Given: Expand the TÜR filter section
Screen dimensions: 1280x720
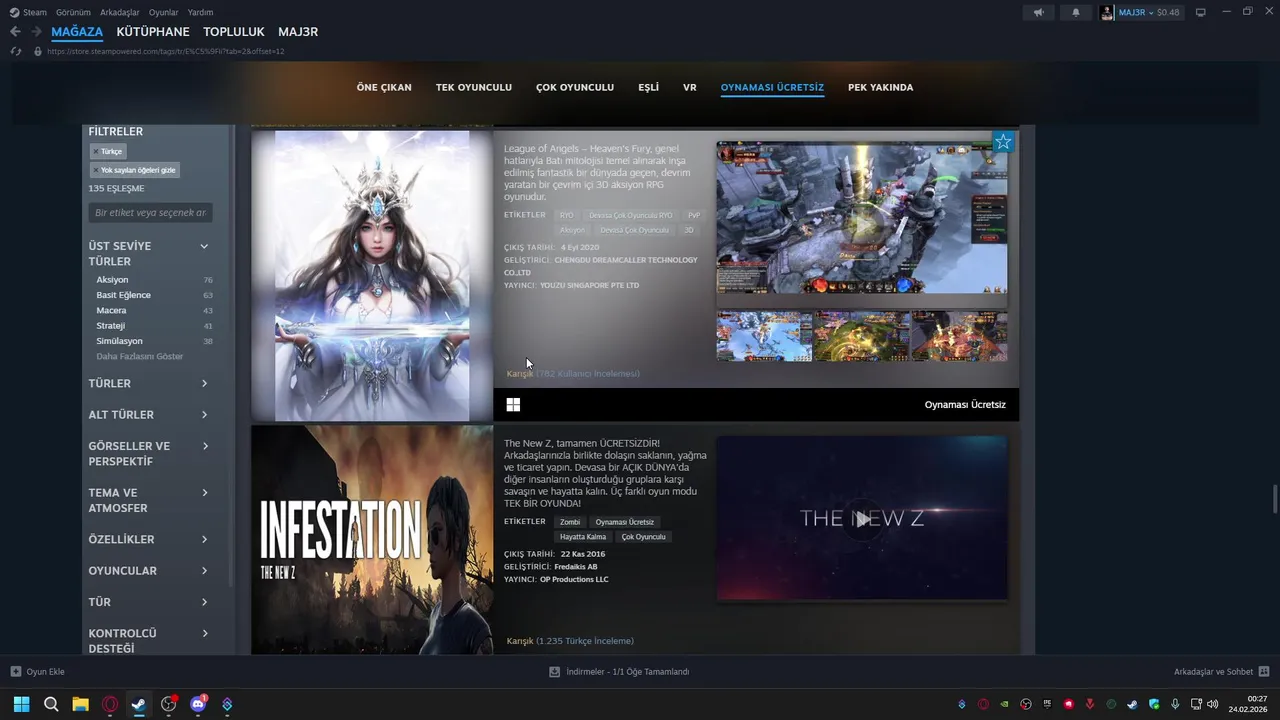Looking at the screenshot, I should (x=149, y=602).
